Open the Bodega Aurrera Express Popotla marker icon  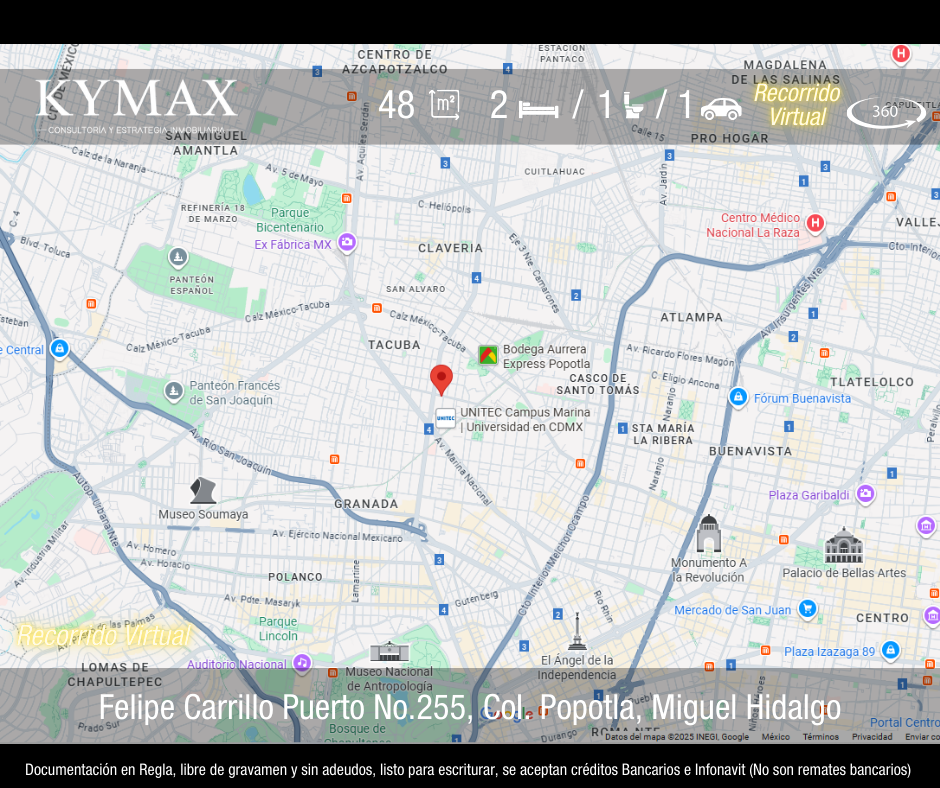tap(488, 356)
